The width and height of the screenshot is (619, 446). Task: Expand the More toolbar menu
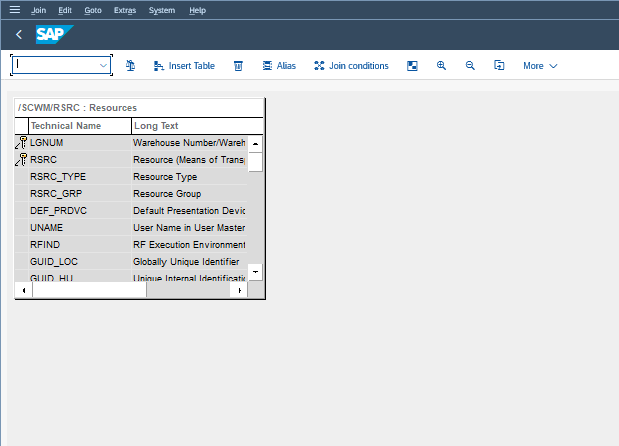(x=539, y=66)
